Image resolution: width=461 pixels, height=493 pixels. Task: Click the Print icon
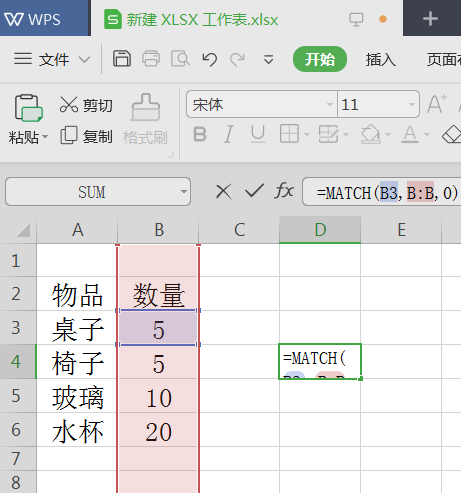point(151,59)
